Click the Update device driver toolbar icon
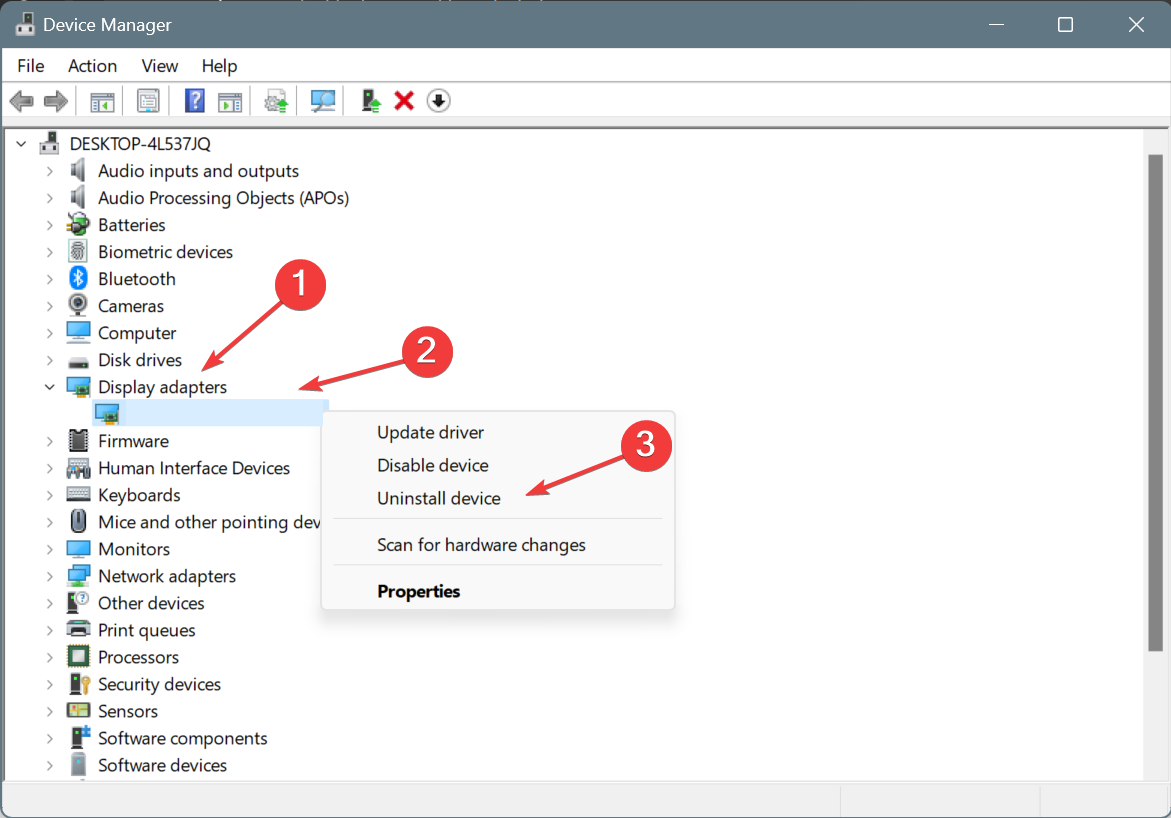This screenshot has height=818, width=1171. tap(276, 101)
